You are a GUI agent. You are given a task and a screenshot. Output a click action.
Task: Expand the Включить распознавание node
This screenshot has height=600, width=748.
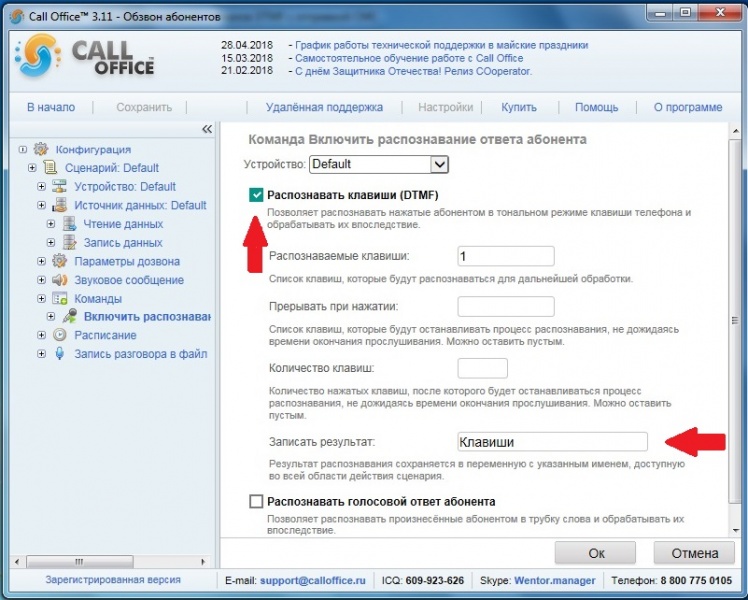51,316
